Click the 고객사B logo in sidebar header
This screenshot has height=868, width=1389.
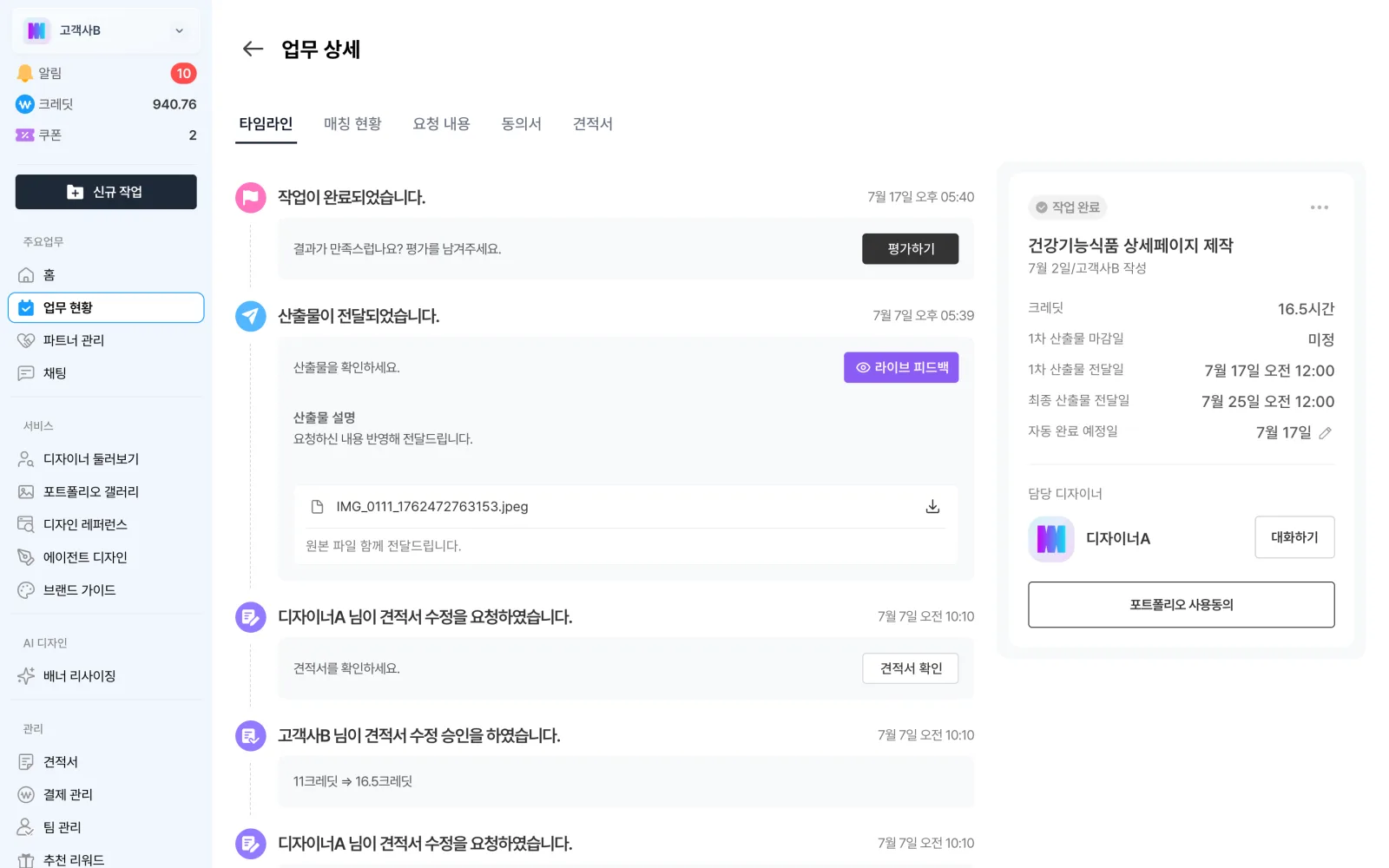(x=36, y=31)
